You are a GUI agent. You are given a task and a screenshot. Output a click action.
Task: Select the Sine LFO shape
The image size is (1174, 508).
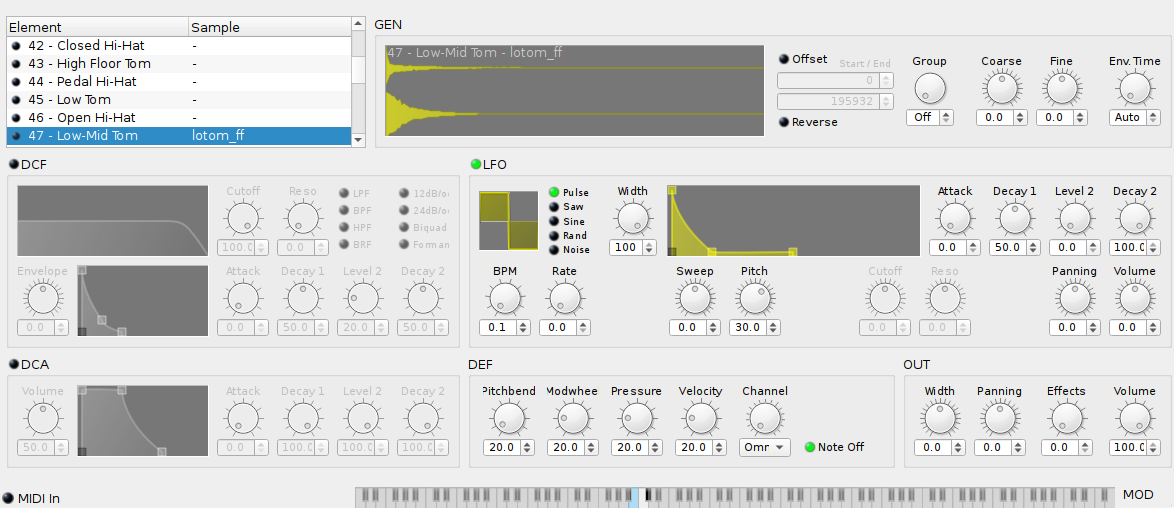click(x=553, y=221)
